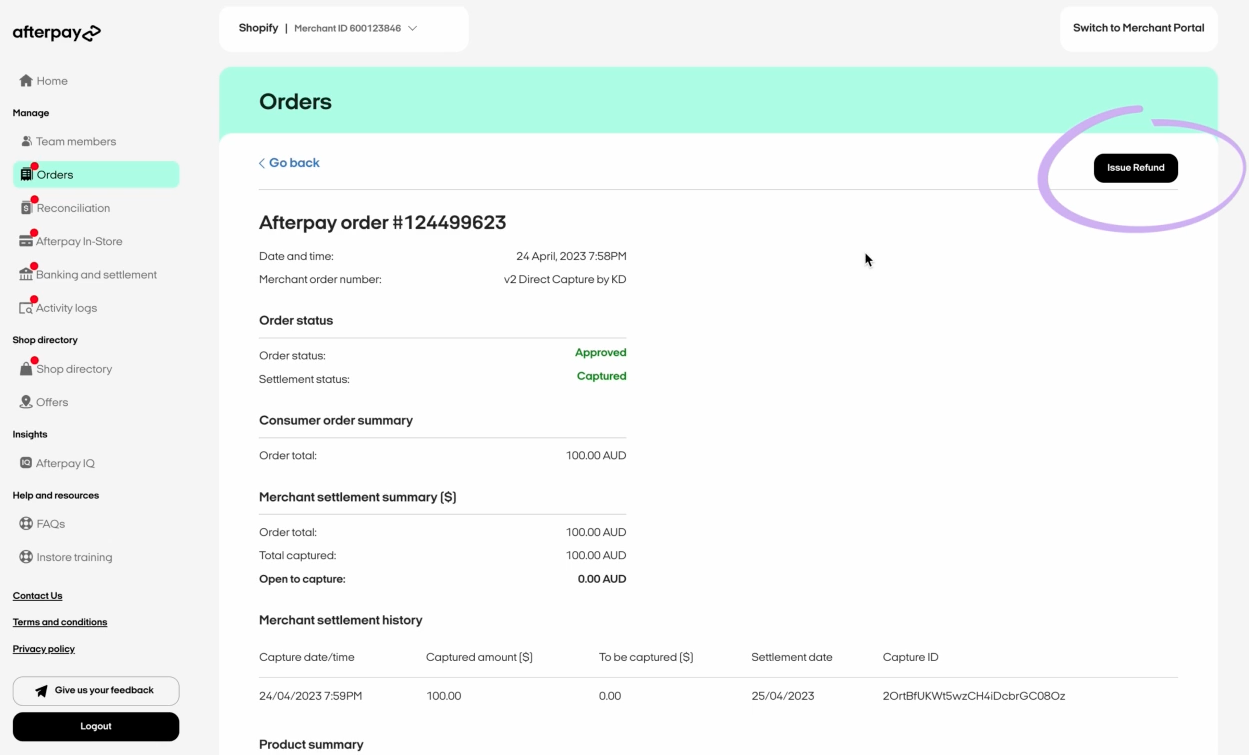The width and height of the screenshot is (1249, 755).
Task: Click the Offers sidebar icon
Action: [x=26, y=402]
